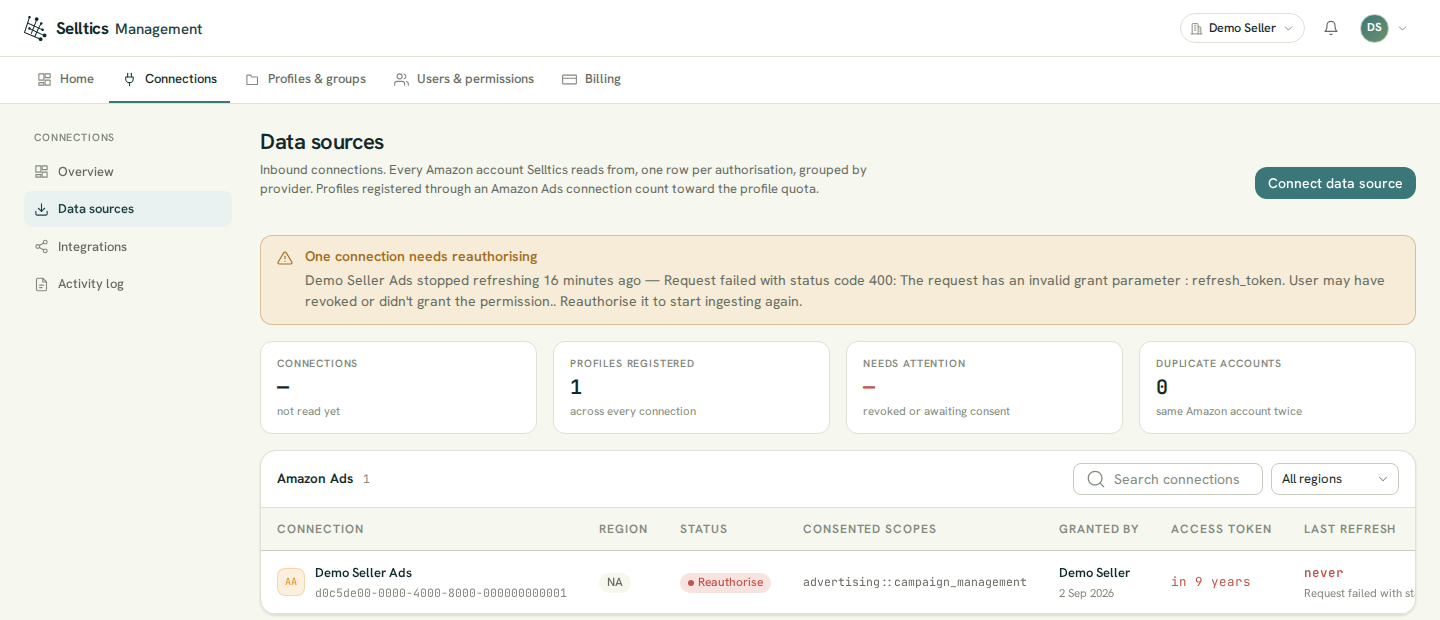1440x620 pixels.
Task: Open the Billing tab
Action: point(592,79)
